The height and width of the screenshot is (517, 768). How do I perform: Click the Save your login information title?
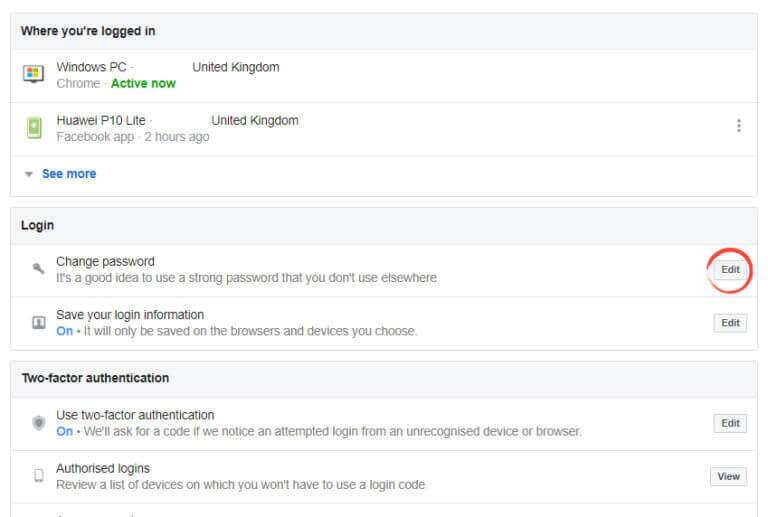pos(130,315)
